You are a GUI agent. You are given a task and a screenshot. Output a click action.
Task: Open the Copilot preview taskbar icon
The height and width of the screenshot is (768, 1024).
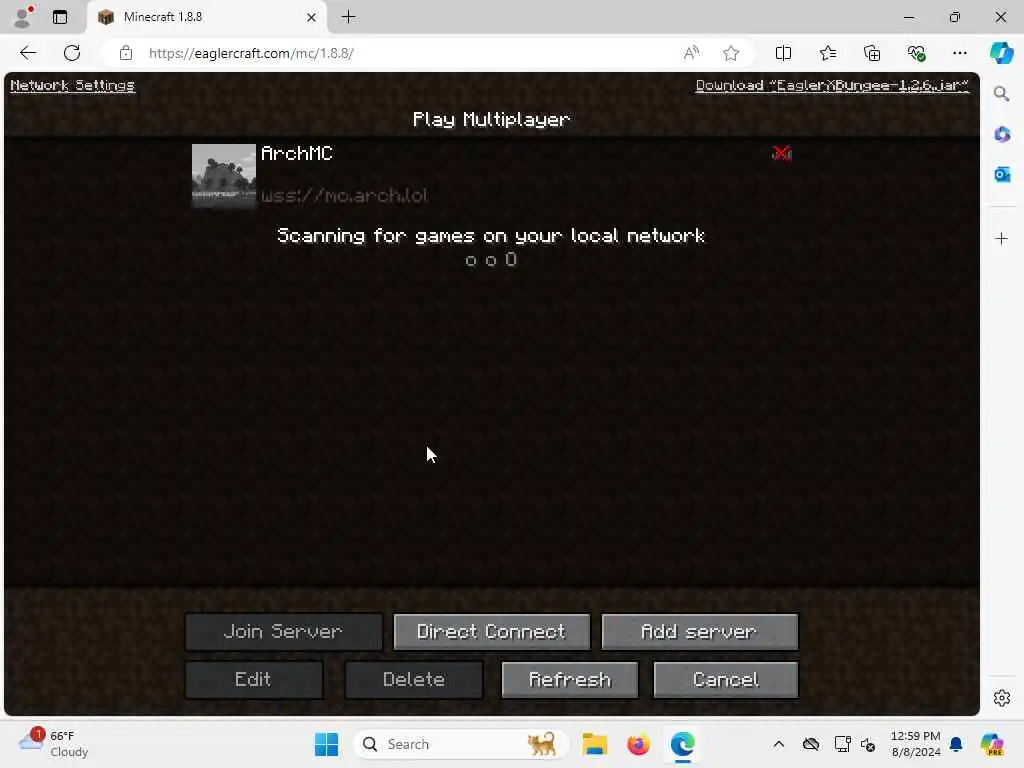pyautogui.click(x=992, y=744)
